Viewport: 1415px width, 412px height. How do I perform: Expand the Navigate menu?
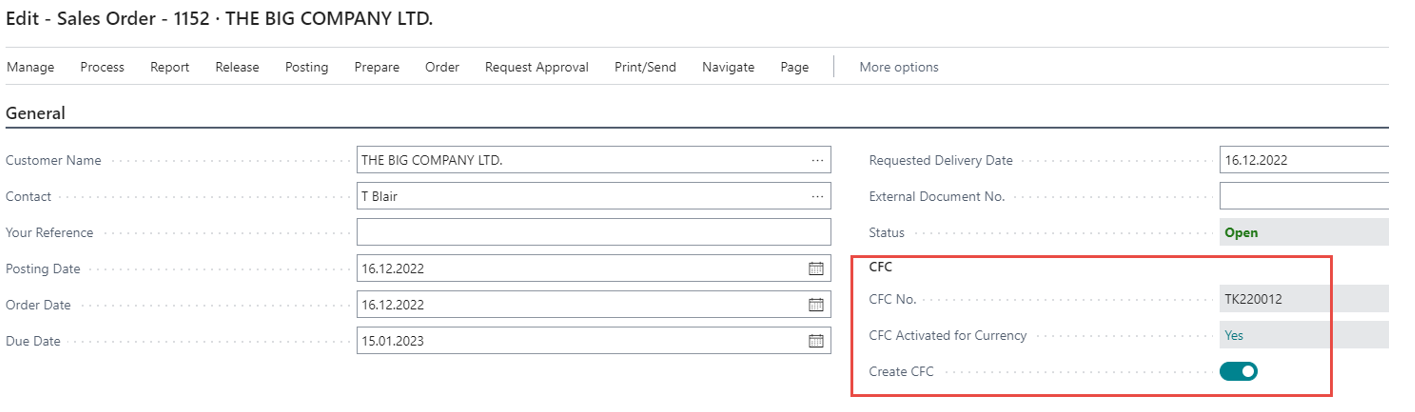click(728, 67)
